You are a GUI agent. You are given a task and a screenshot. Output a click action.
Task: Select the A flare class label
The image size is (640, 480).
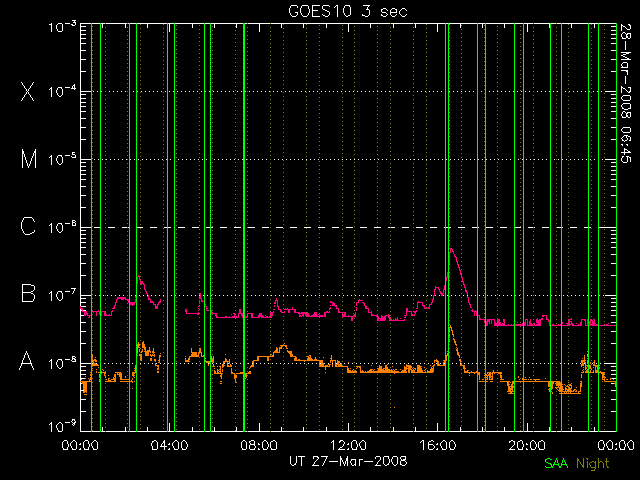[x=27, y=361]
